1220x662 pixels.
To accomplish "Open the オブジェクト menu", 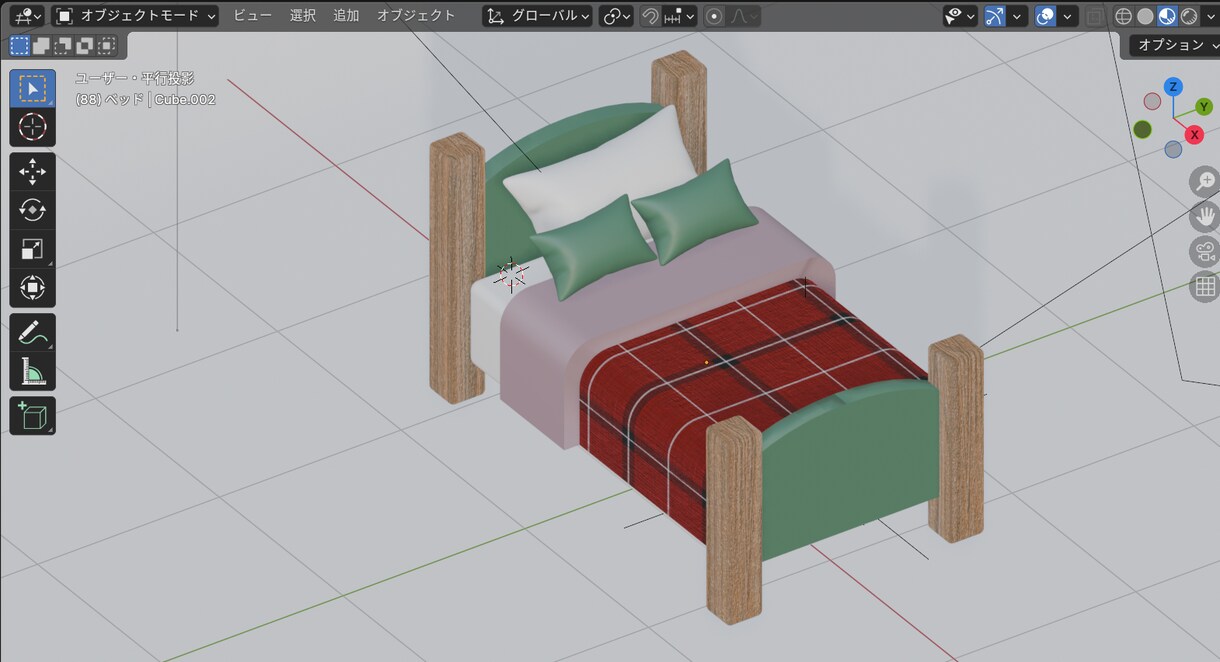I will pyautogui.click(x=416, y=16).
